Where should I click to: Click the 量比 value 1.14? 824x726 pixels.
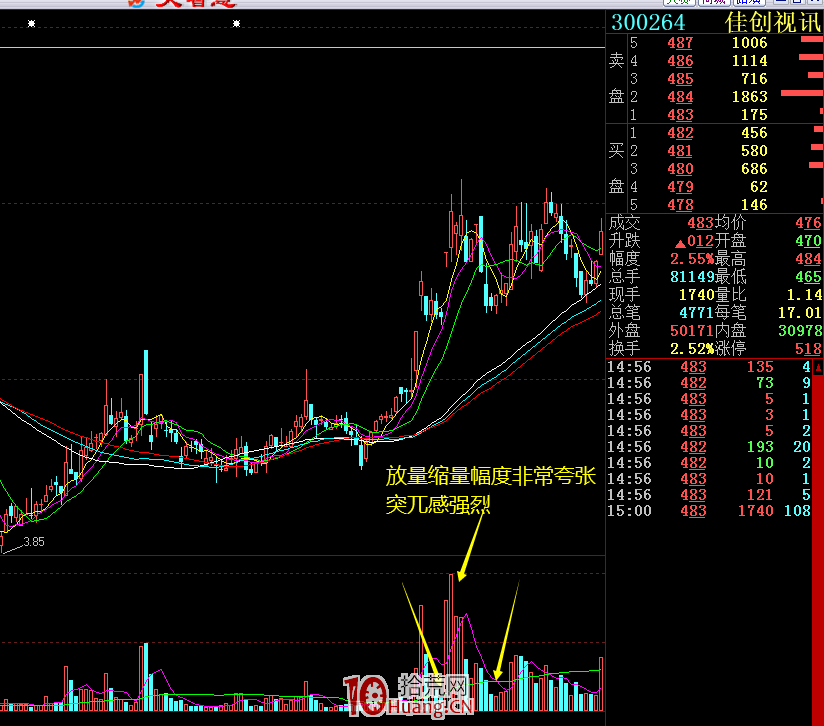tap(804, 294)
